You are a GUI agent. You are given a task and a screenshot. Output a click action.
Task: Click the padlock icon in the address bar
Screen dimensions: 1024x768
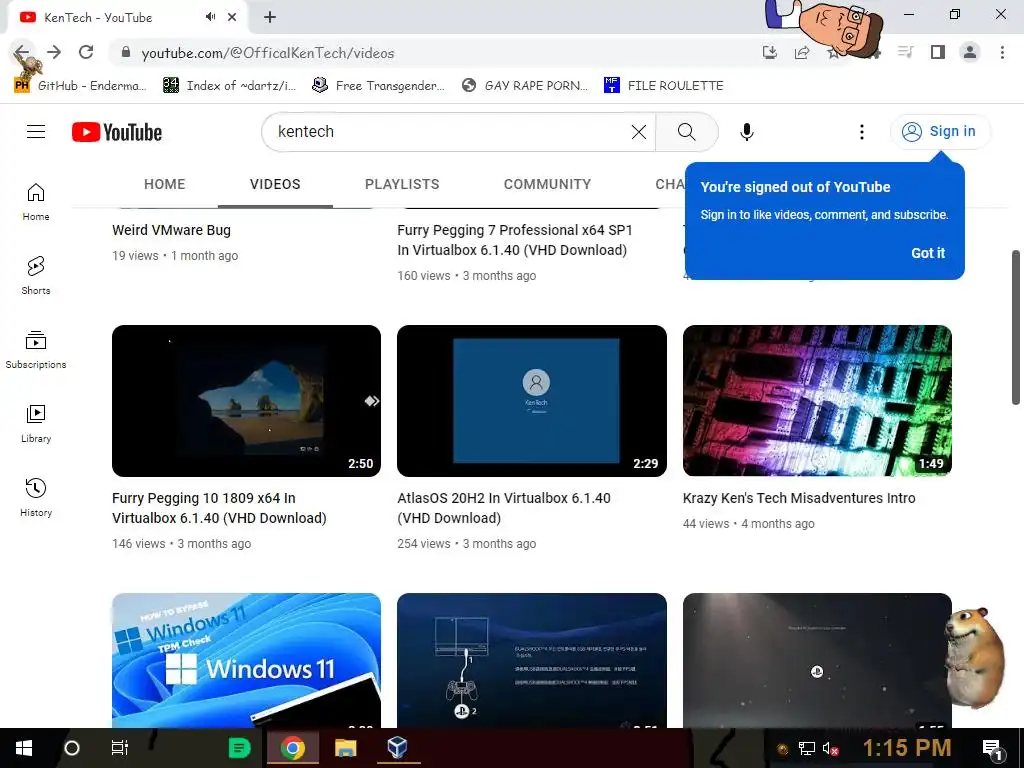(x=126, y=53)
